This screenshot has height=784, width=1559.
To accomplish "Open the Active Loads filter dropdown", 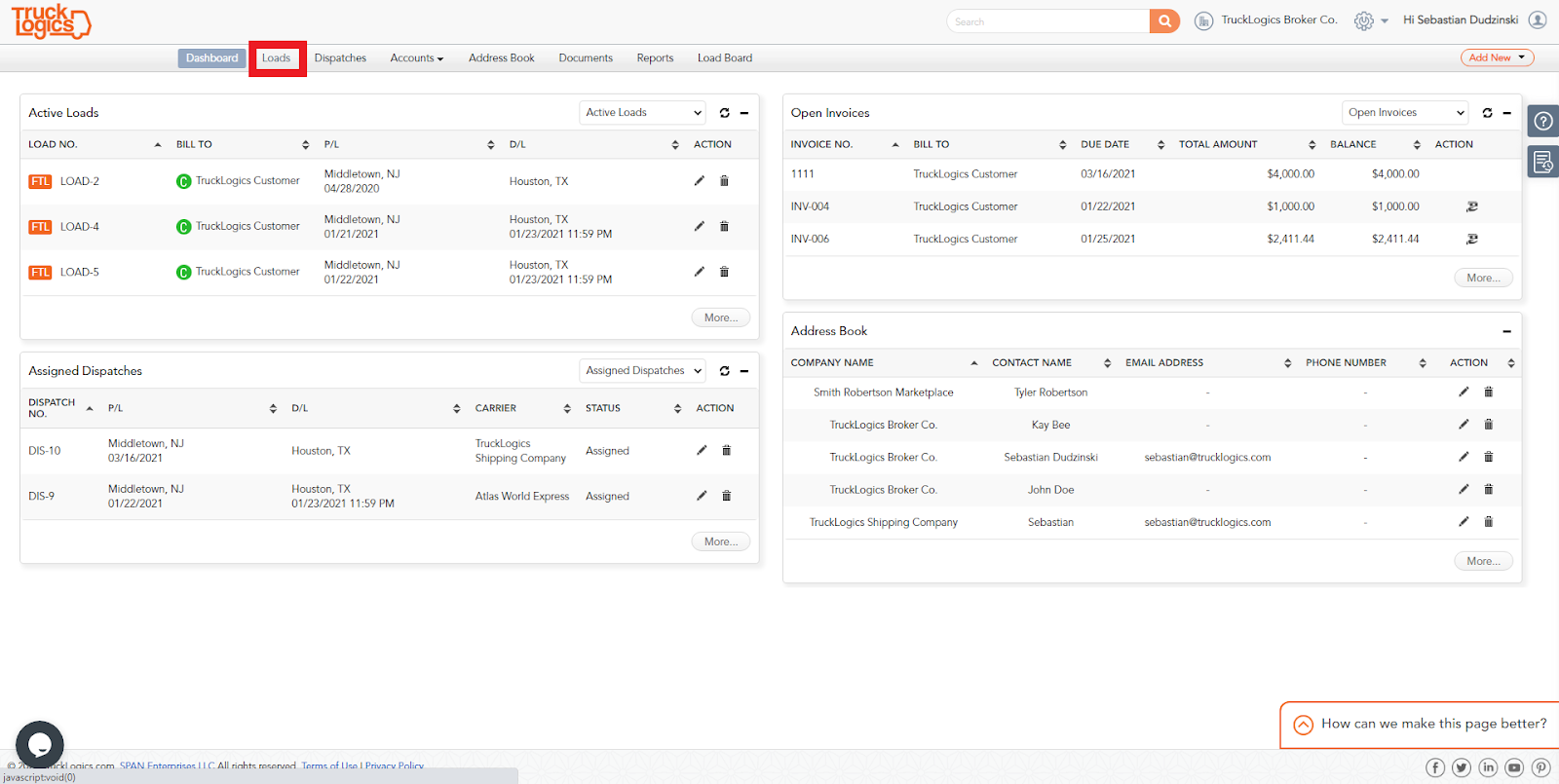I will 643,113.
